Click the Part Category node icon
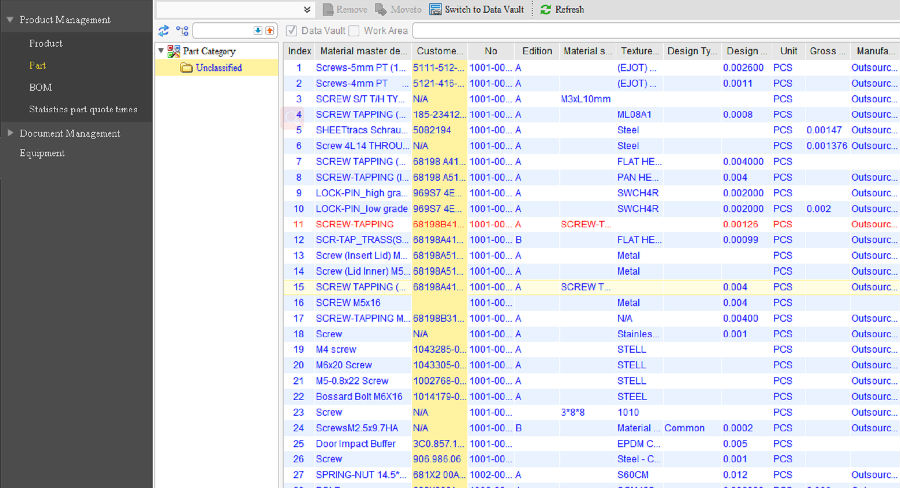The image size is (900, 488). pos(174,51)
